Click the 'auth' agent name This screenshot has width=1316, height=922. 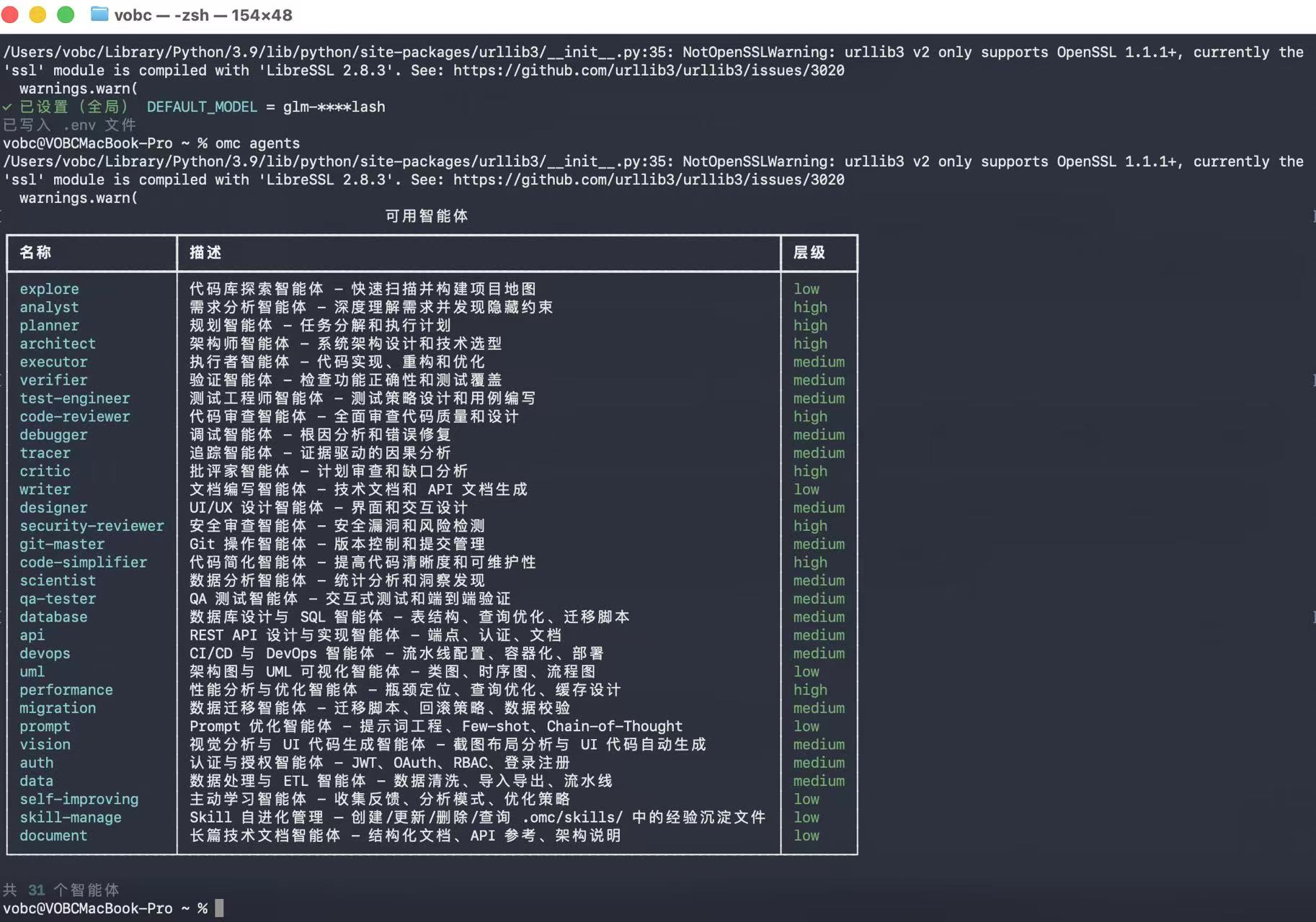(36, 763)
